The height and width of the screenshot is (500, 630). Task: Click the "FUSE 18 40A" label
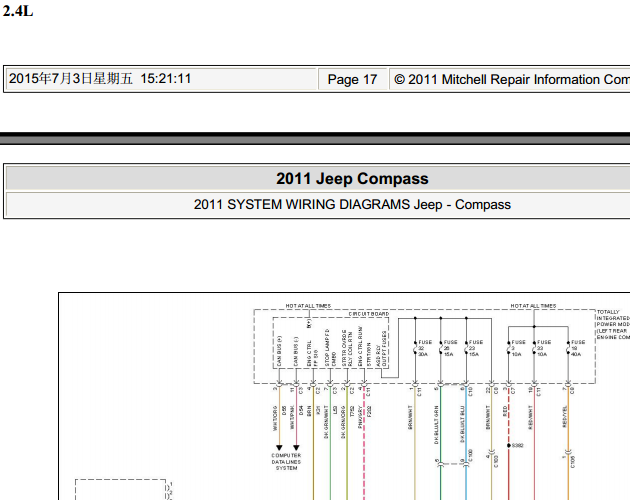pos(578,348)
